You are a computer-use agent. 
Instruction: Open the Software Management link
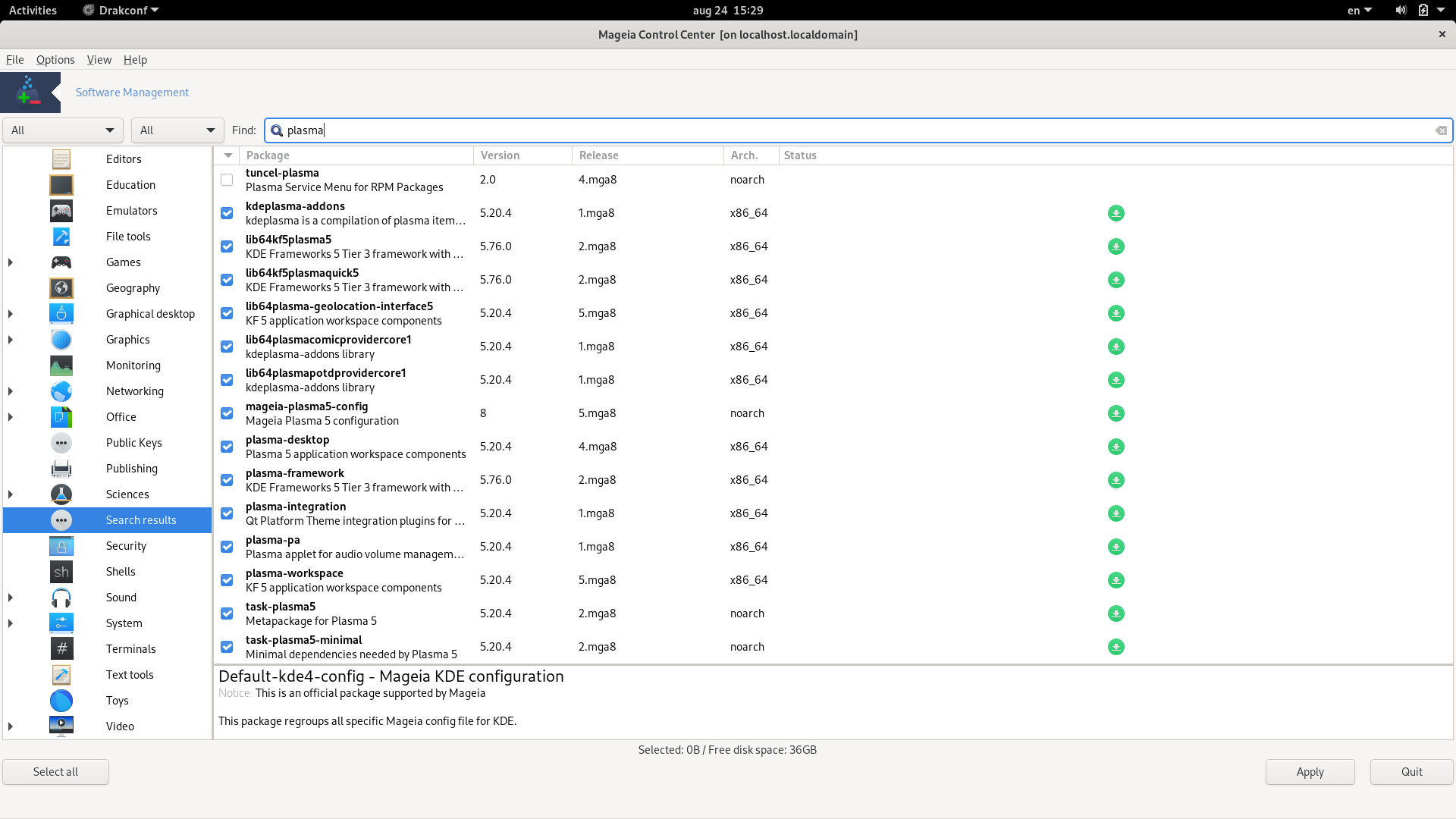click(x=132, y=93)
